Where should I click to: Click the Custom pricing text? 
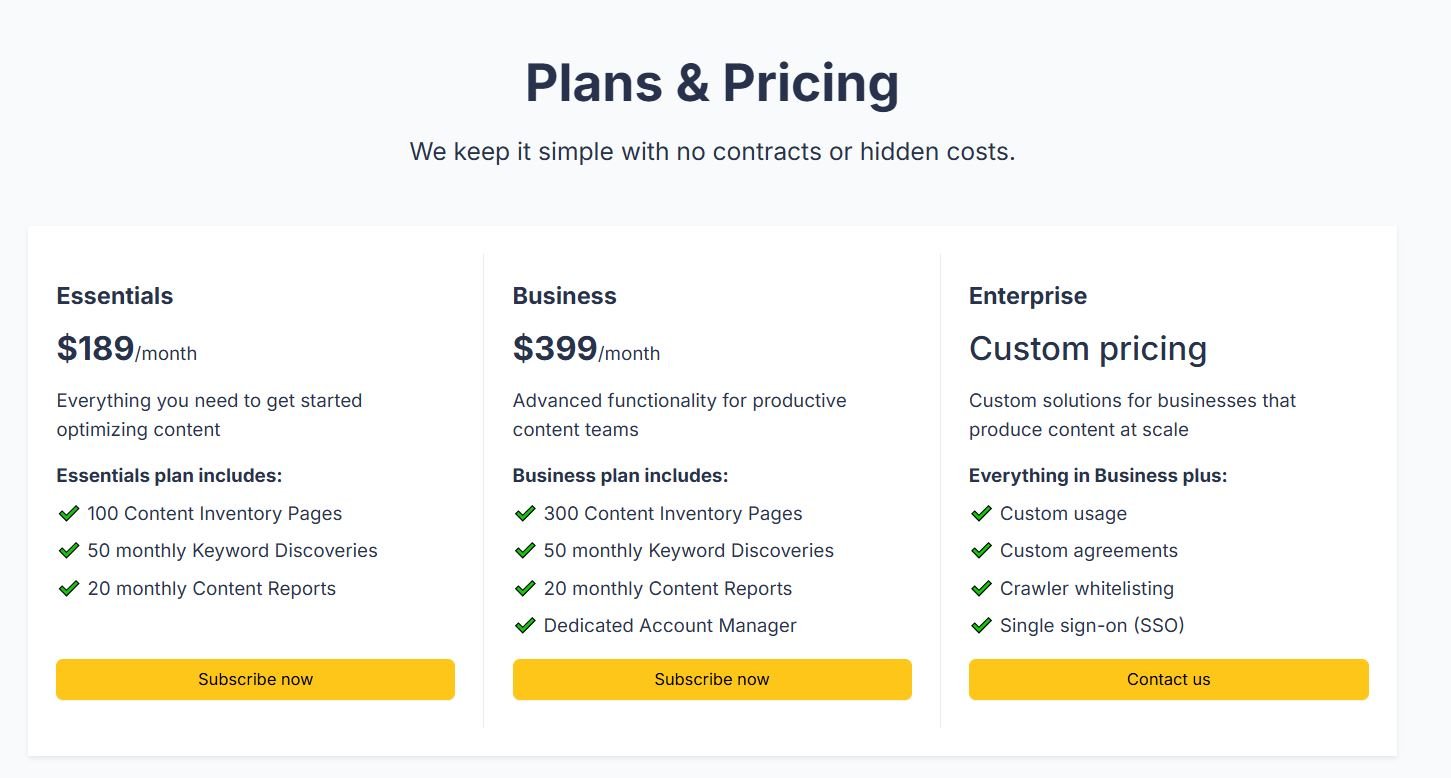1088,349
